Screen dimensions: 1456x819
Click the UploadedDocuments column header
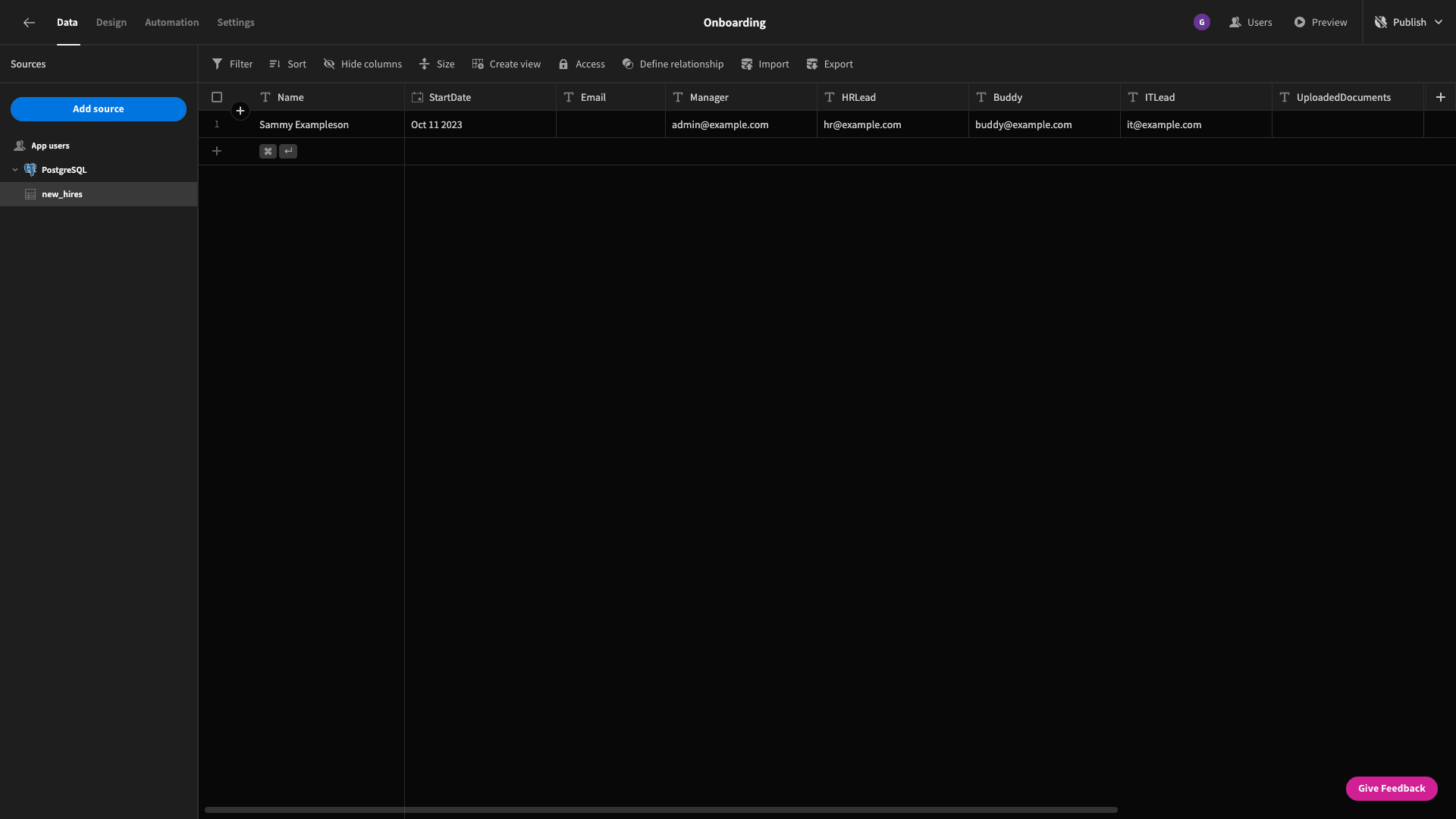1348,97
